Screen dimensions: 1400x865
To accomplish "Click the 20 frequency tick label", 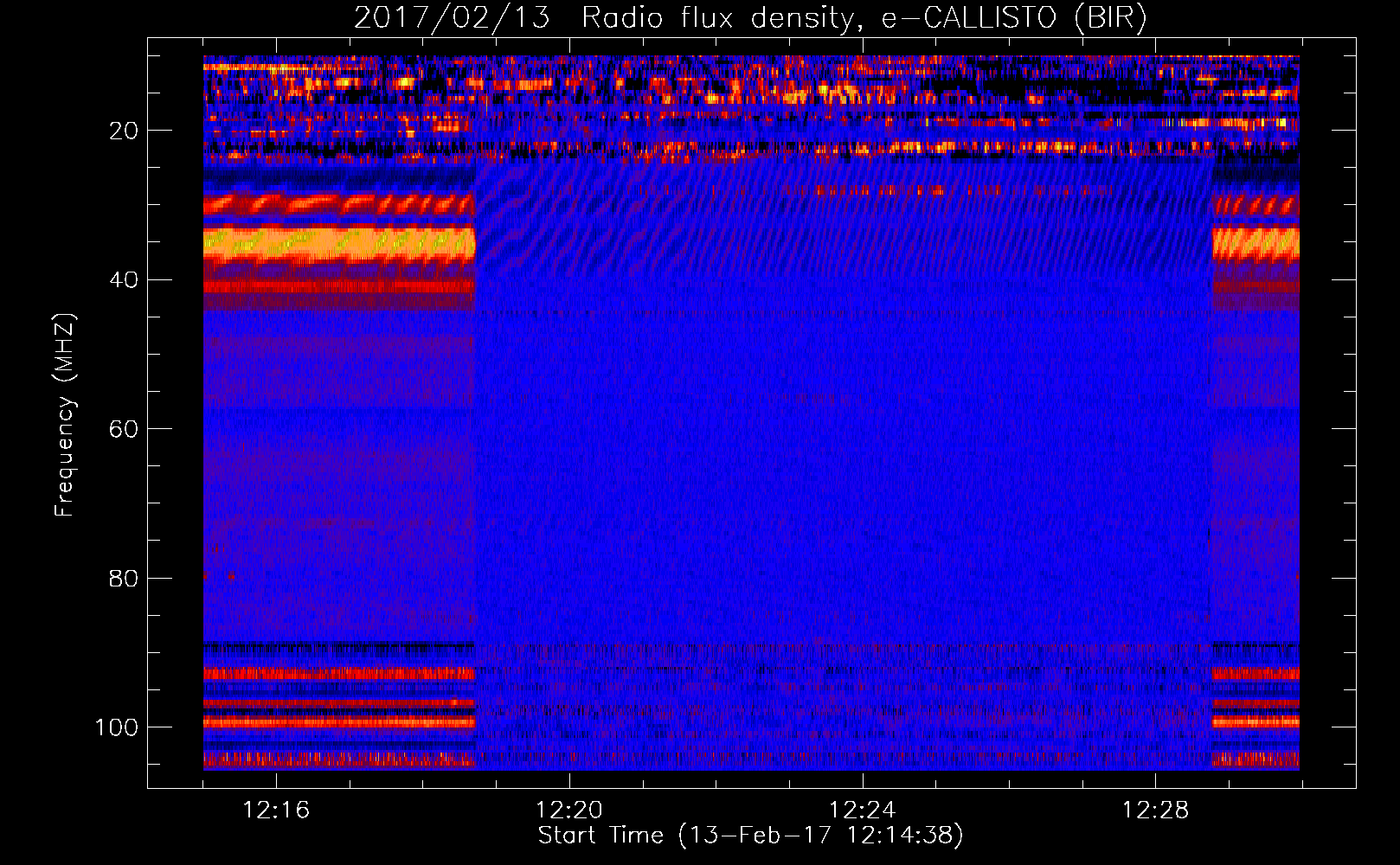I will (124, 131).
